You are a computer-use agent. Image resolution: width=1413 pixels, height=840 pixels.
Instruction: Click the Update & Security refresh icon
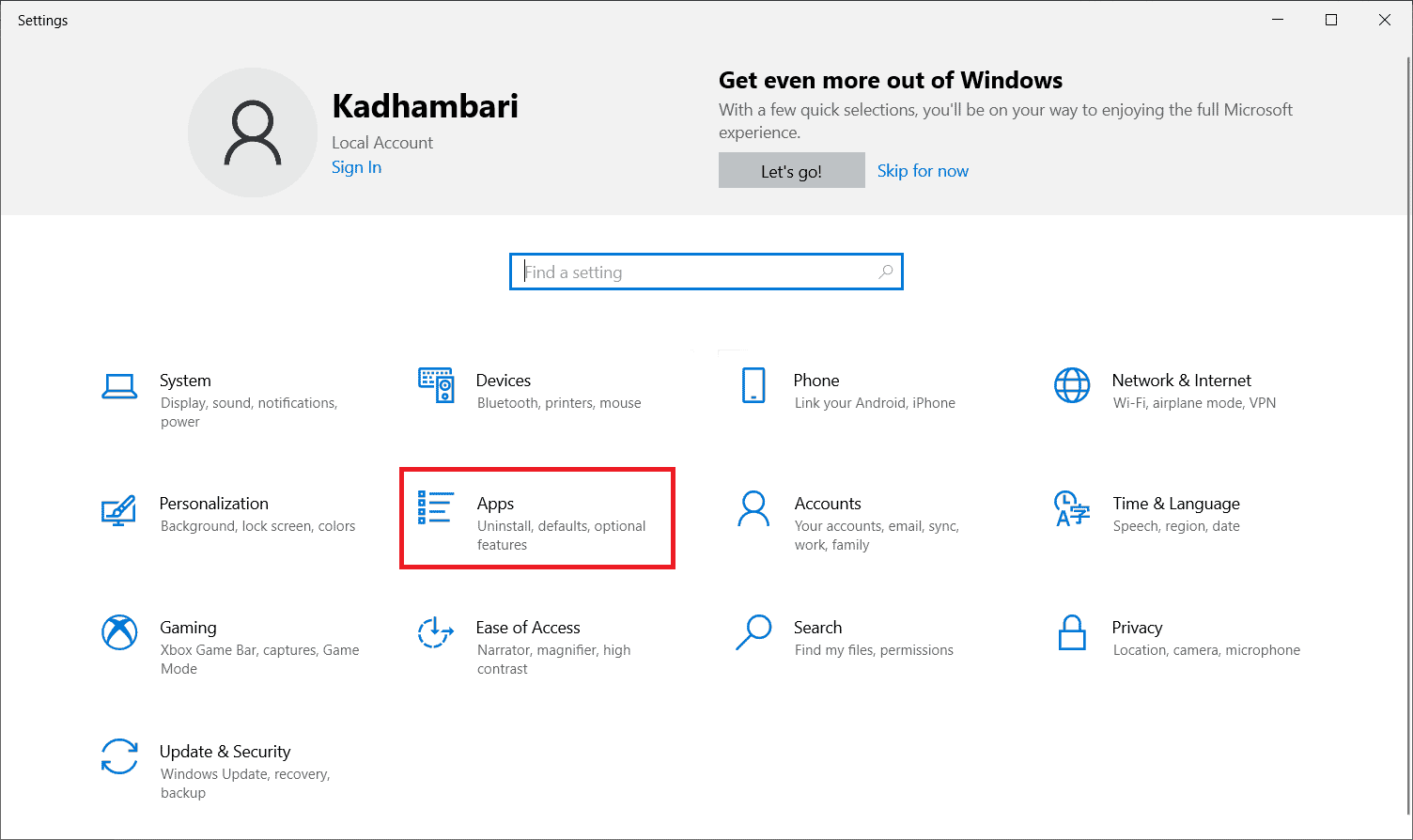coord(119,756)
